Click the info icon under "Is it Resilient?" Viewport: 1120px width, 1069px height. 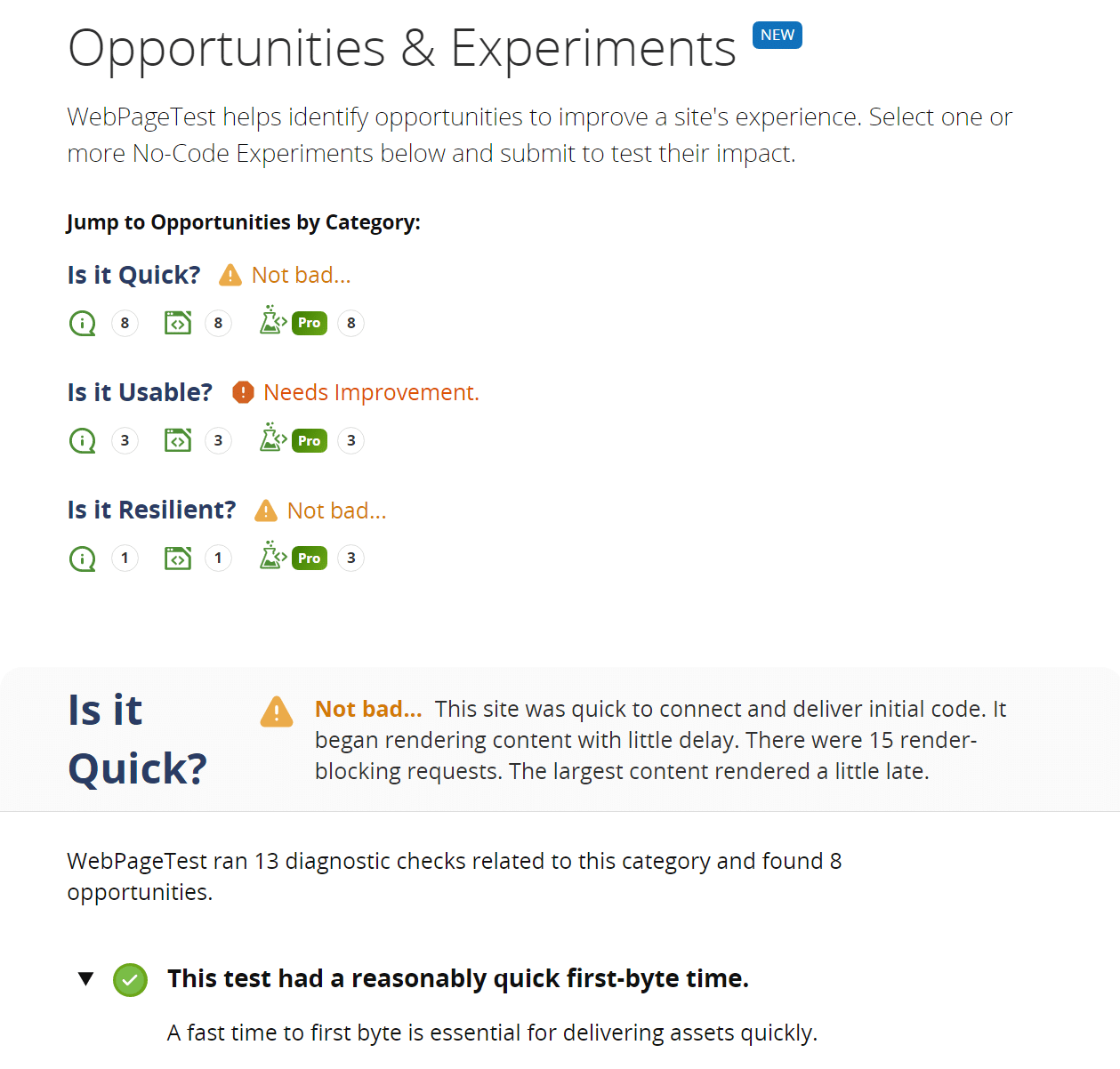[82, 558]
